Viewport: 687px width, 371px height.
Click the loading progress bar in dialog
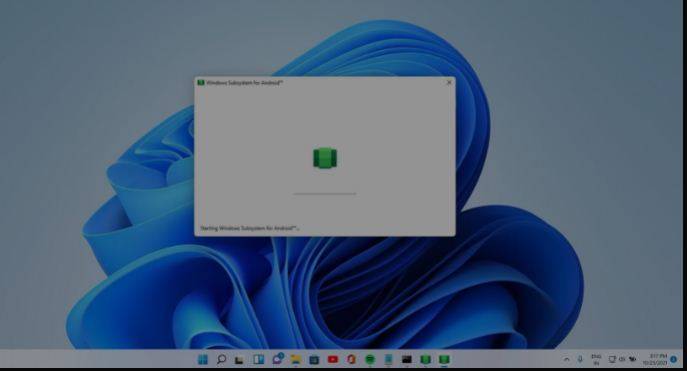click(325, 194)
